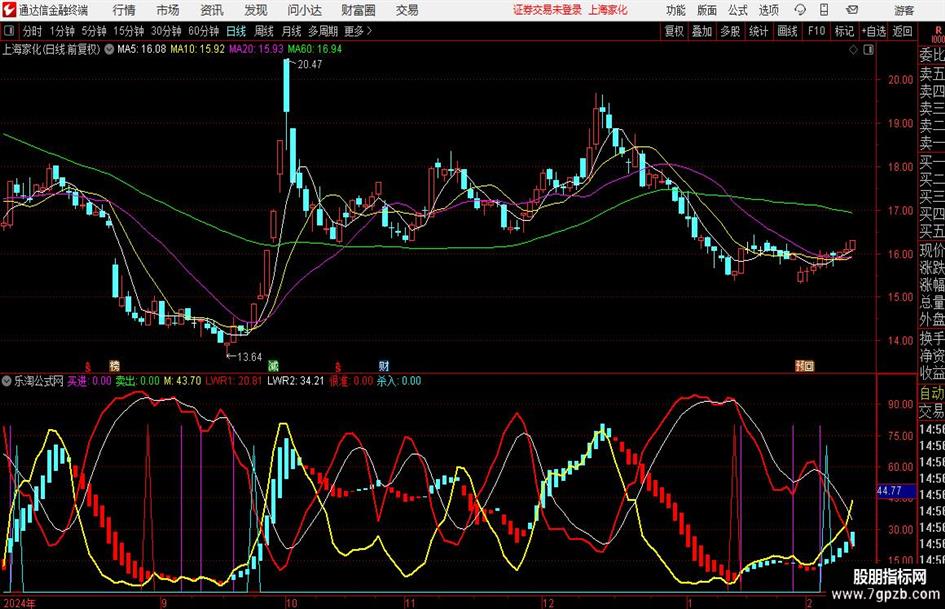Open the 交易 menu
This screenshot has width=945, height=609.
coord(407,10)
